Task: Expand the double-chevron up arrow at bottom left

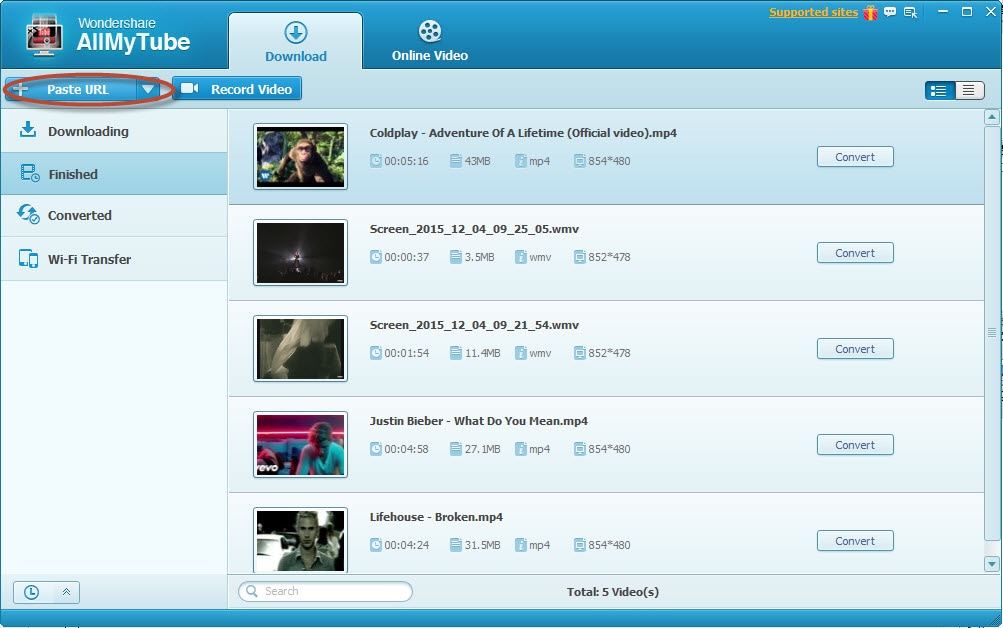Action: pyautogui.click(x=66, y=592)
